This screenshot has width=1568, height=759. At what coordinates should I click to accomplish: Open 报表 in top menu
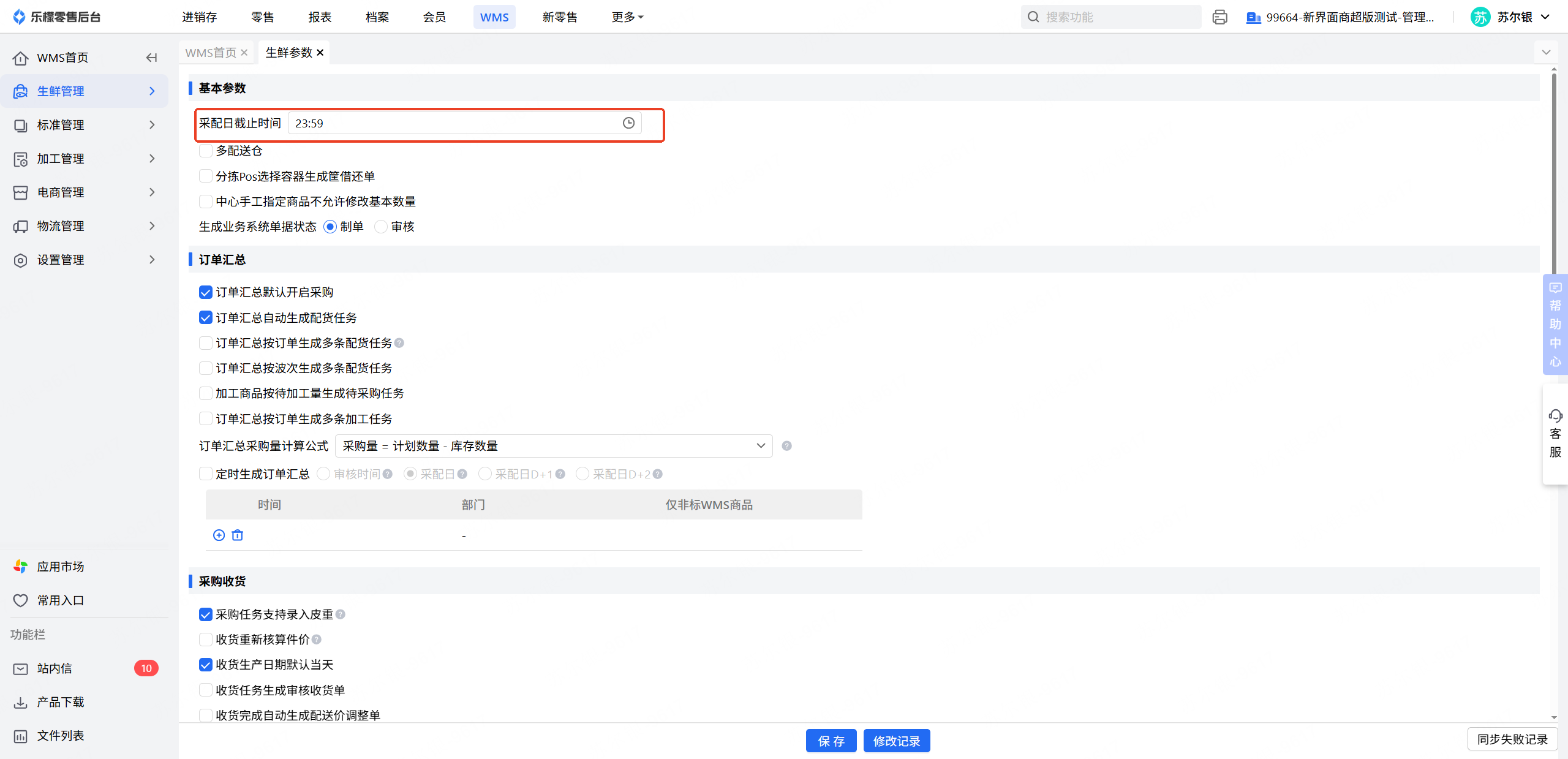[x=320, y=17]
